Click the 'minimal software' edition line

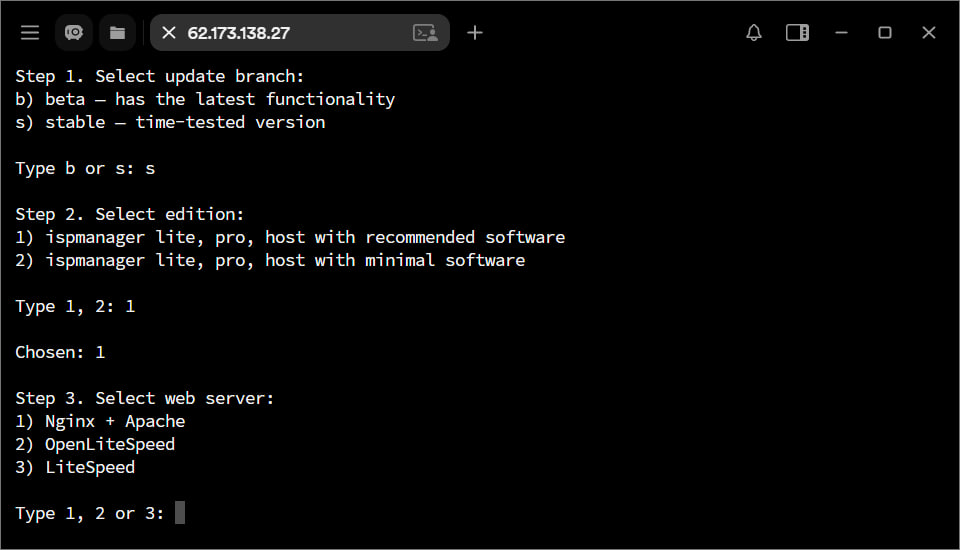coord(270,260)
